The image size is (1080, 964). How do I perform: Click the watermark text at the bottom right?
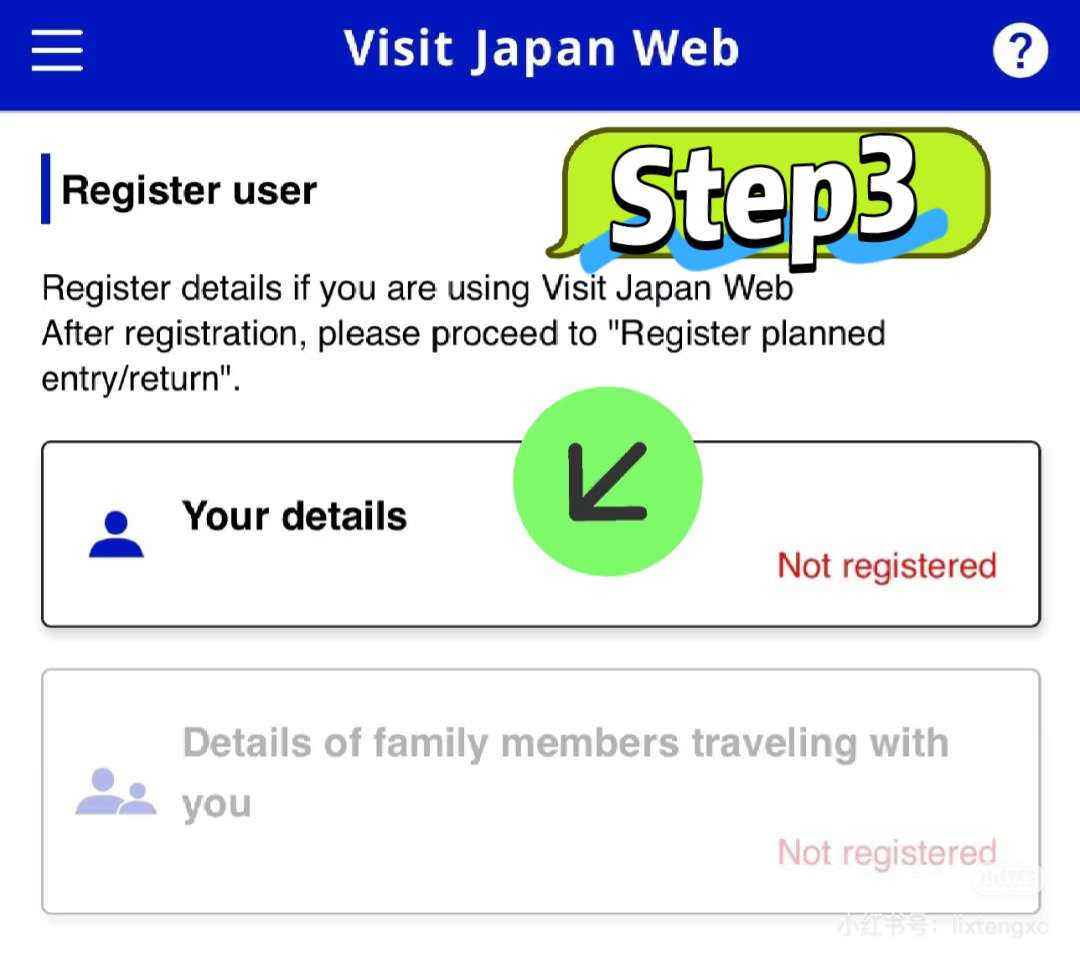pos(943,925)
